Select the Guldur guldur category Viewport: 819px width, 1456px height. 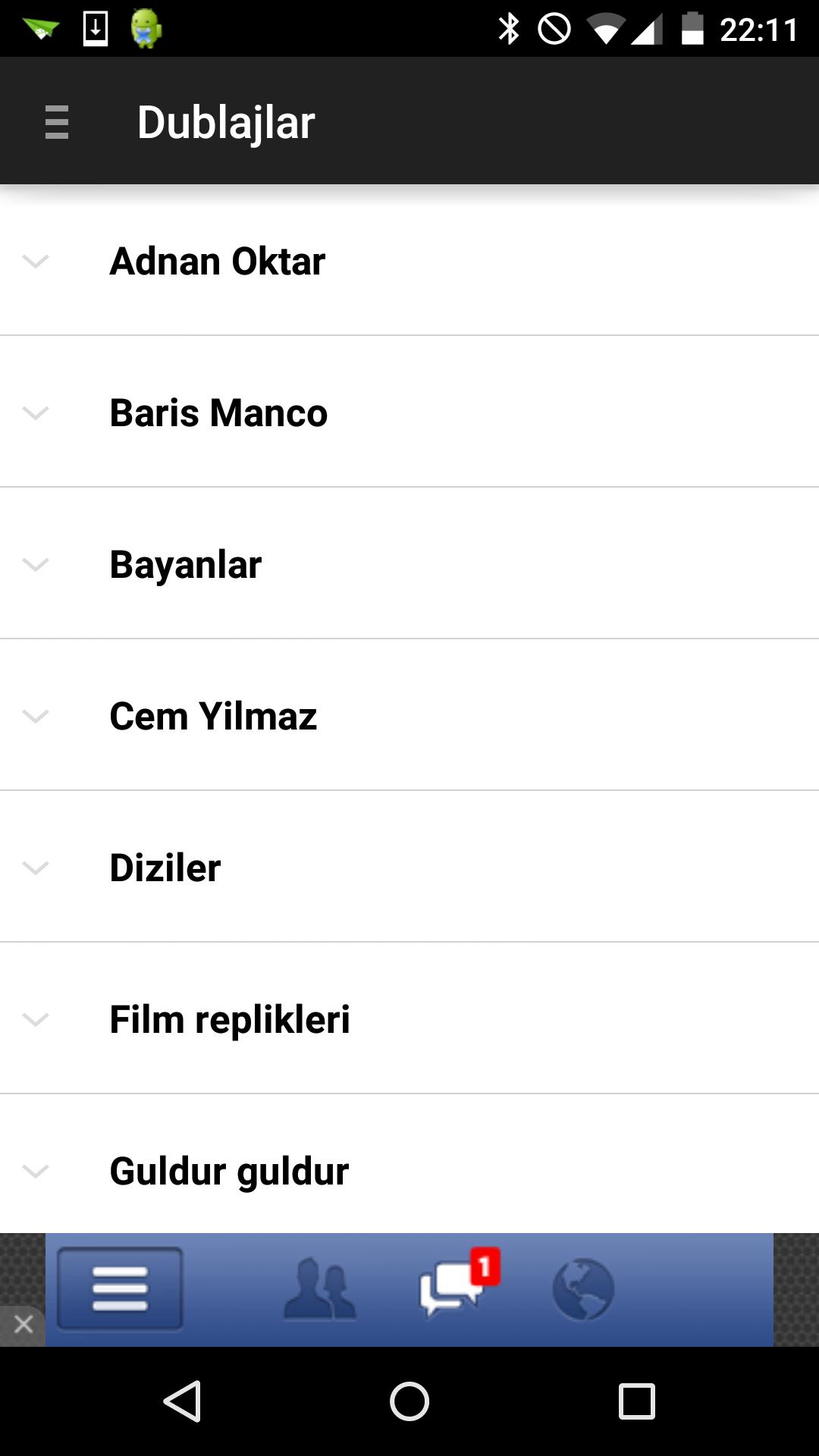tap(229, 1171)
